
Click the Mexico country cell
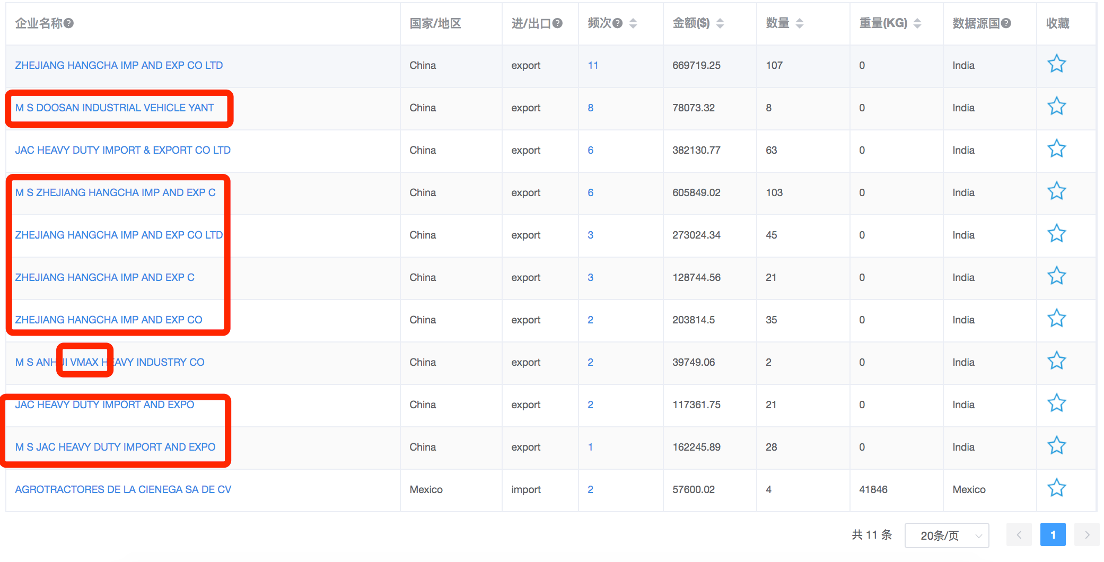coord(426,489)
